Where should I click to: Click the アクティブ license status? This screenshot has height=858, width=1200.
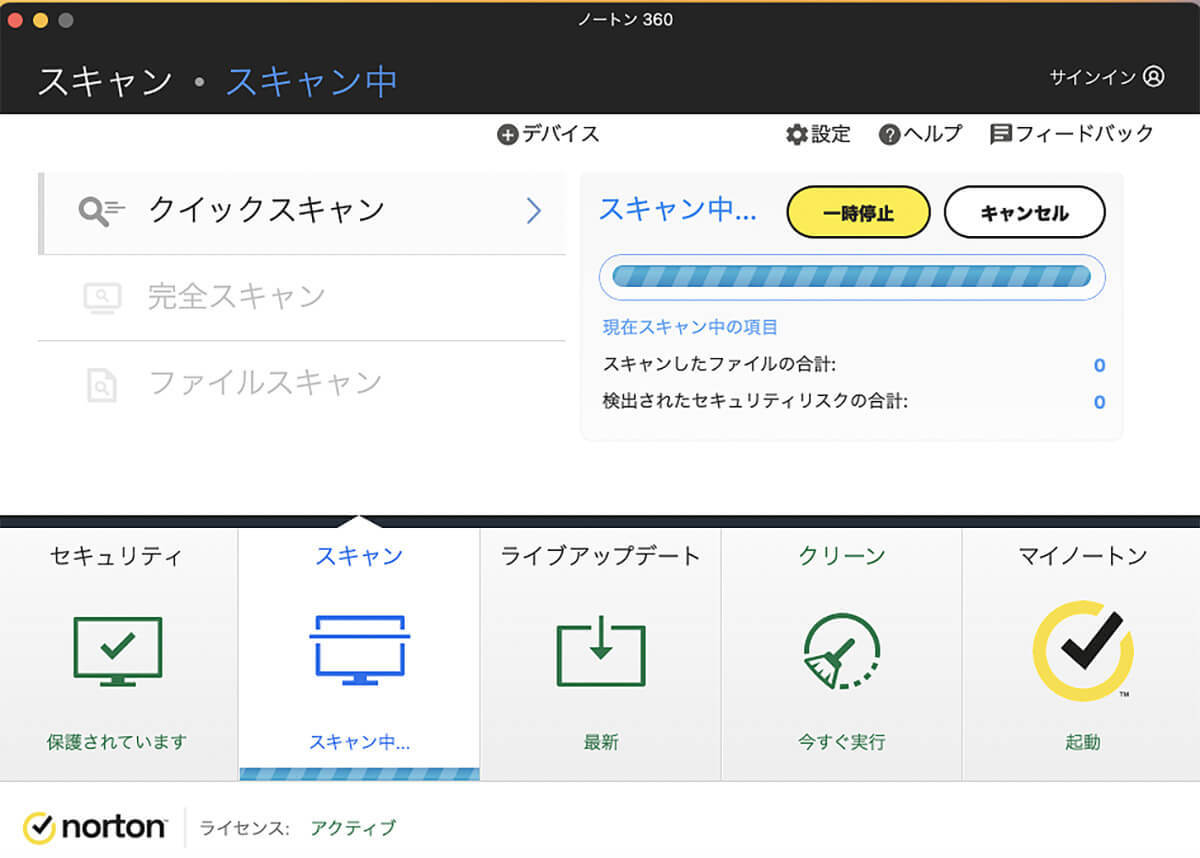pyautogui.click(x=353, y=828)
